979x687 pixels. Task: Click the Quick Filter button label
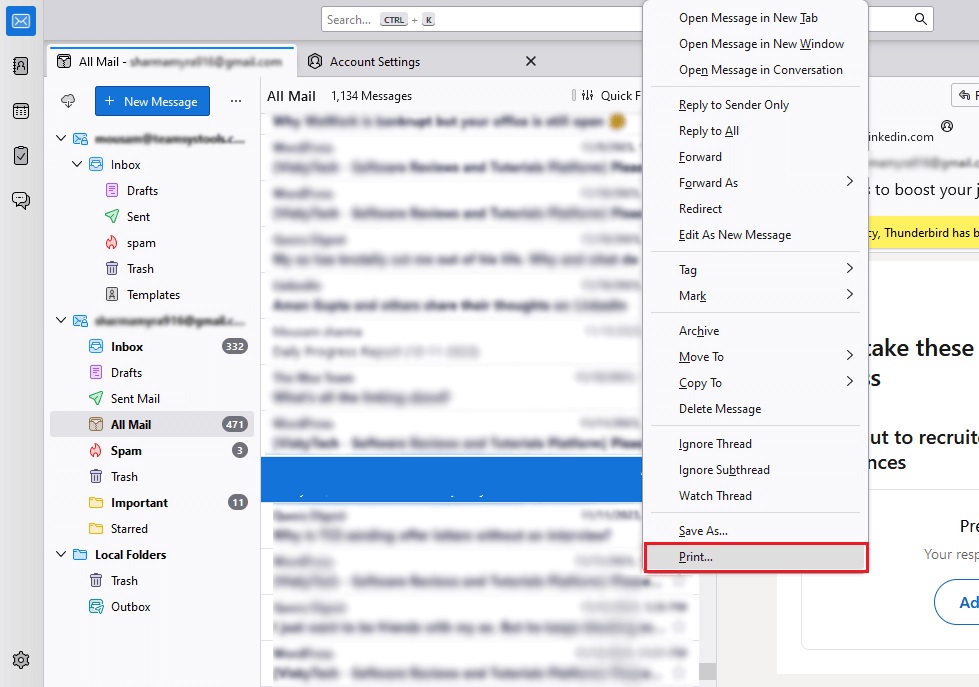[620, 96]
